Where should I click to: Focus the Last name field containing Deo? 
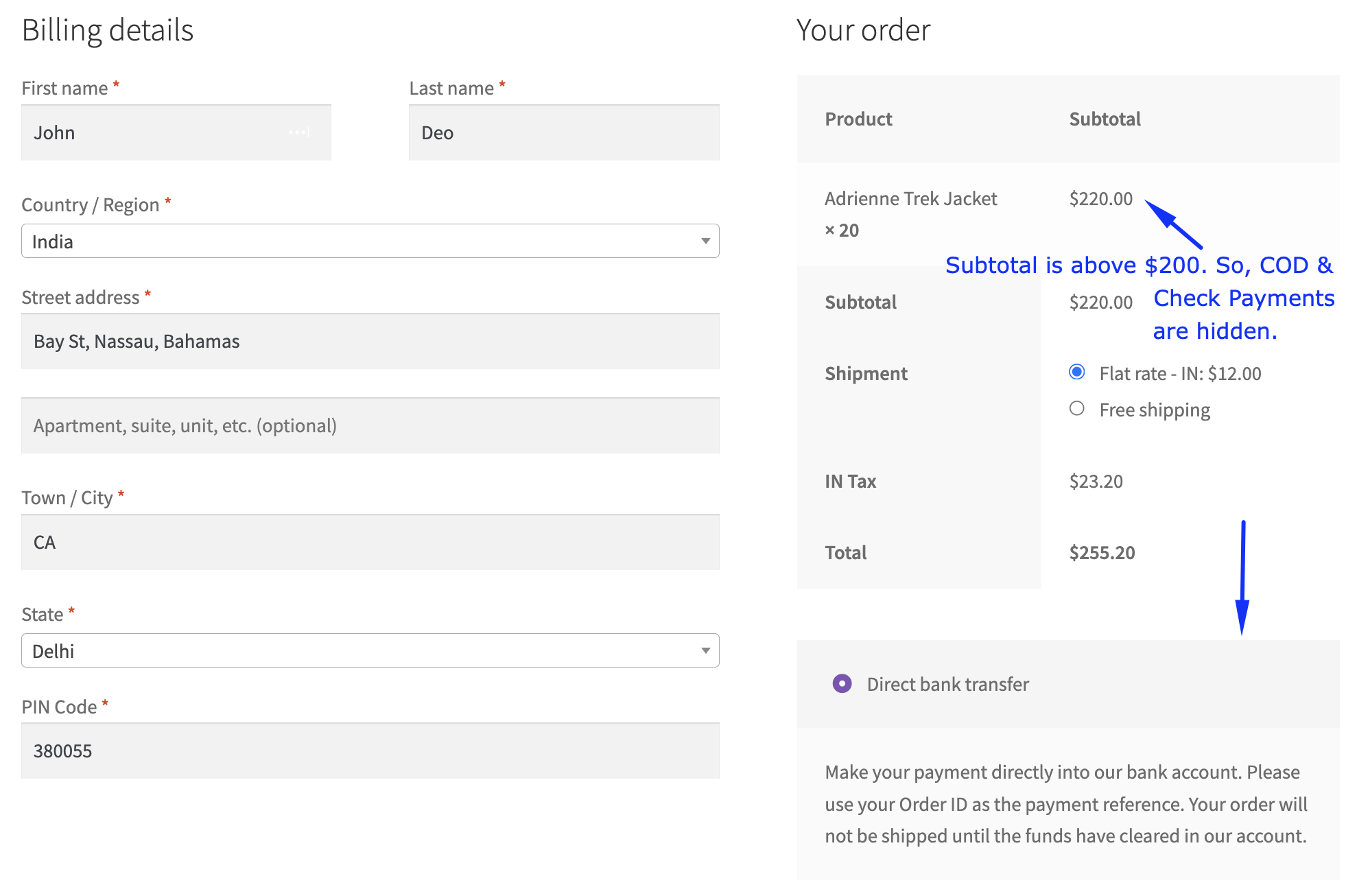[x=563, y=133]
